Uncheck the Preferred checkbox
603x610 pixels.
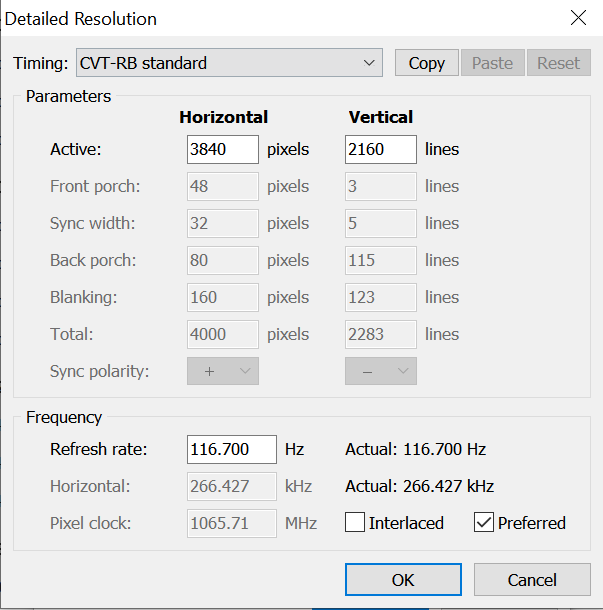(x=484, y=523)
